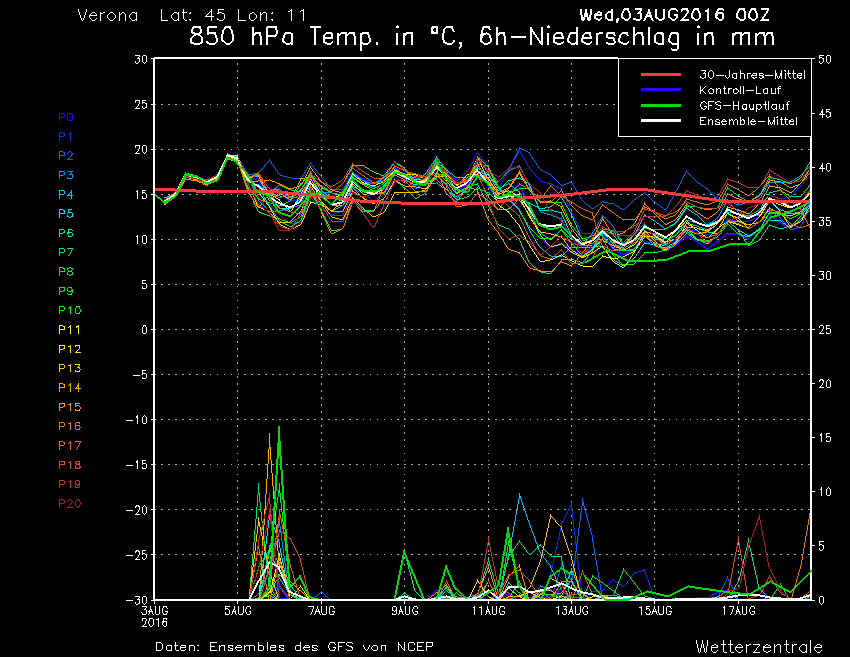Select the P9 ensemble member label

click(66, 291)
